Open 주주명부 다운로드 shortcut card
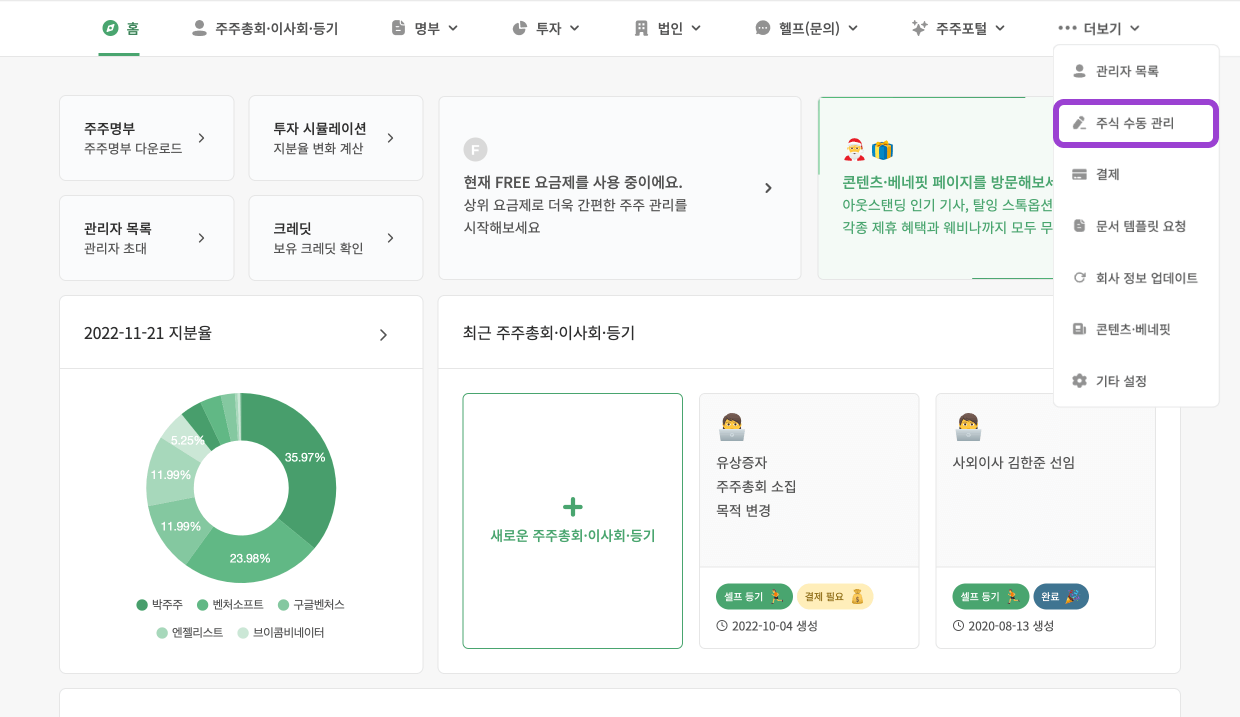This screenshot has width=1240, height=717. pyautogui.click(x=146, y=138)
